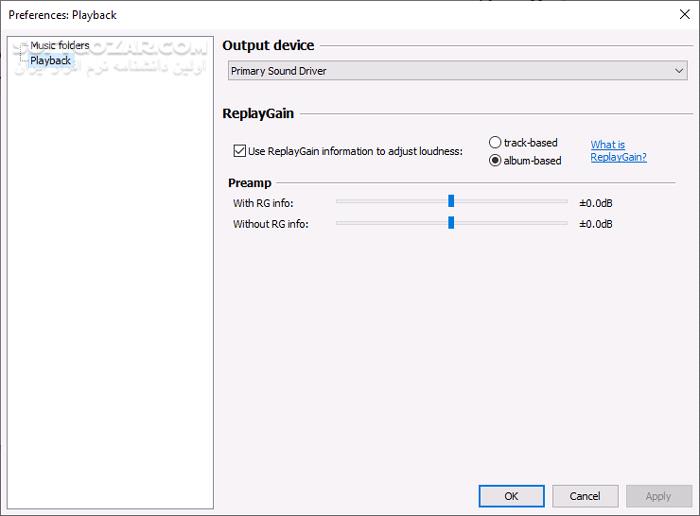This screenshot has width=700, height=516.
Task: Choose the track-based radio button
Action: point(495,143)
